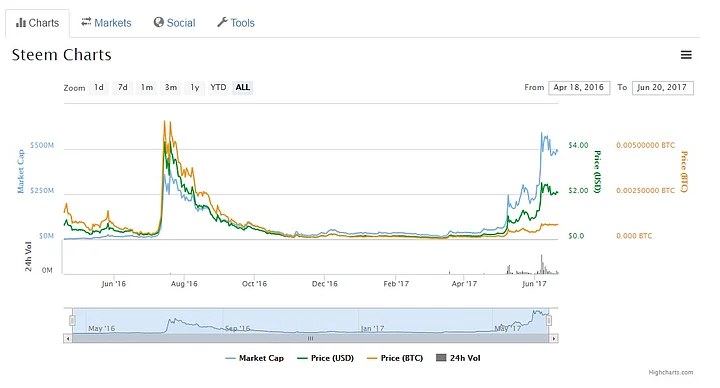Open the Tools tab
The image size is (720, 388).
tap(236, 23)
